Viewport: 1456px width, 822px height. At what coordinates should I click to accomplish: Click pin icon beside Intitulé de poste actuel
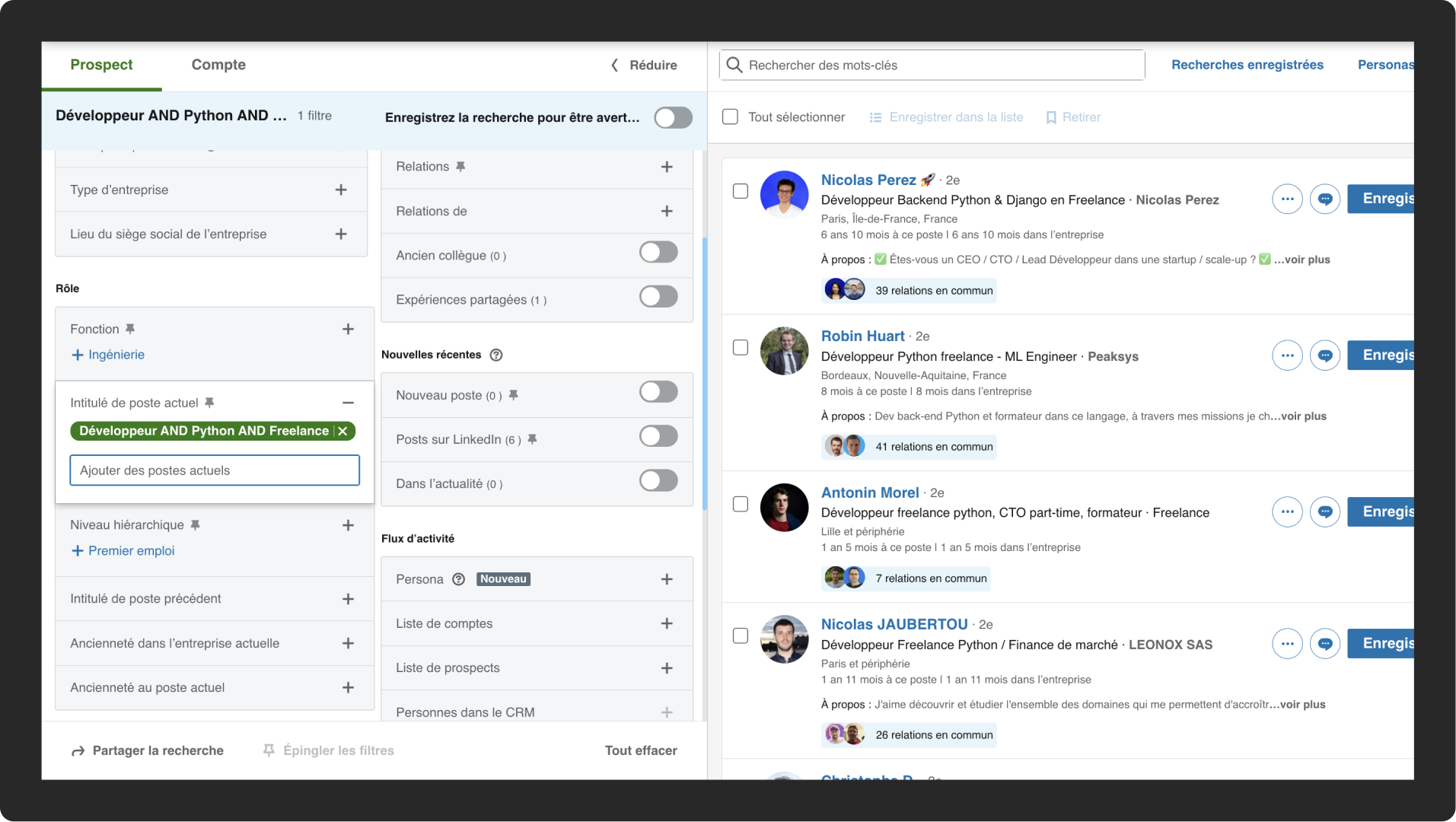pyautogui.click(x=209, y=403)
